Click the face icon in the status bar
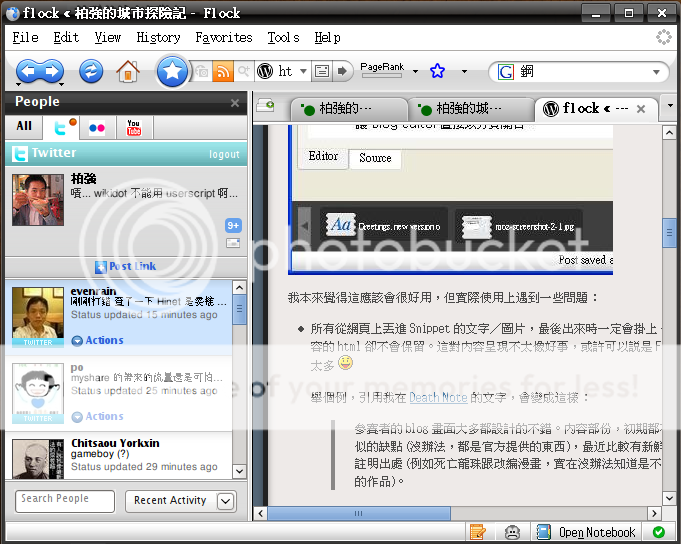Screen dimensions: 681x544 click(x=512, y=532)
